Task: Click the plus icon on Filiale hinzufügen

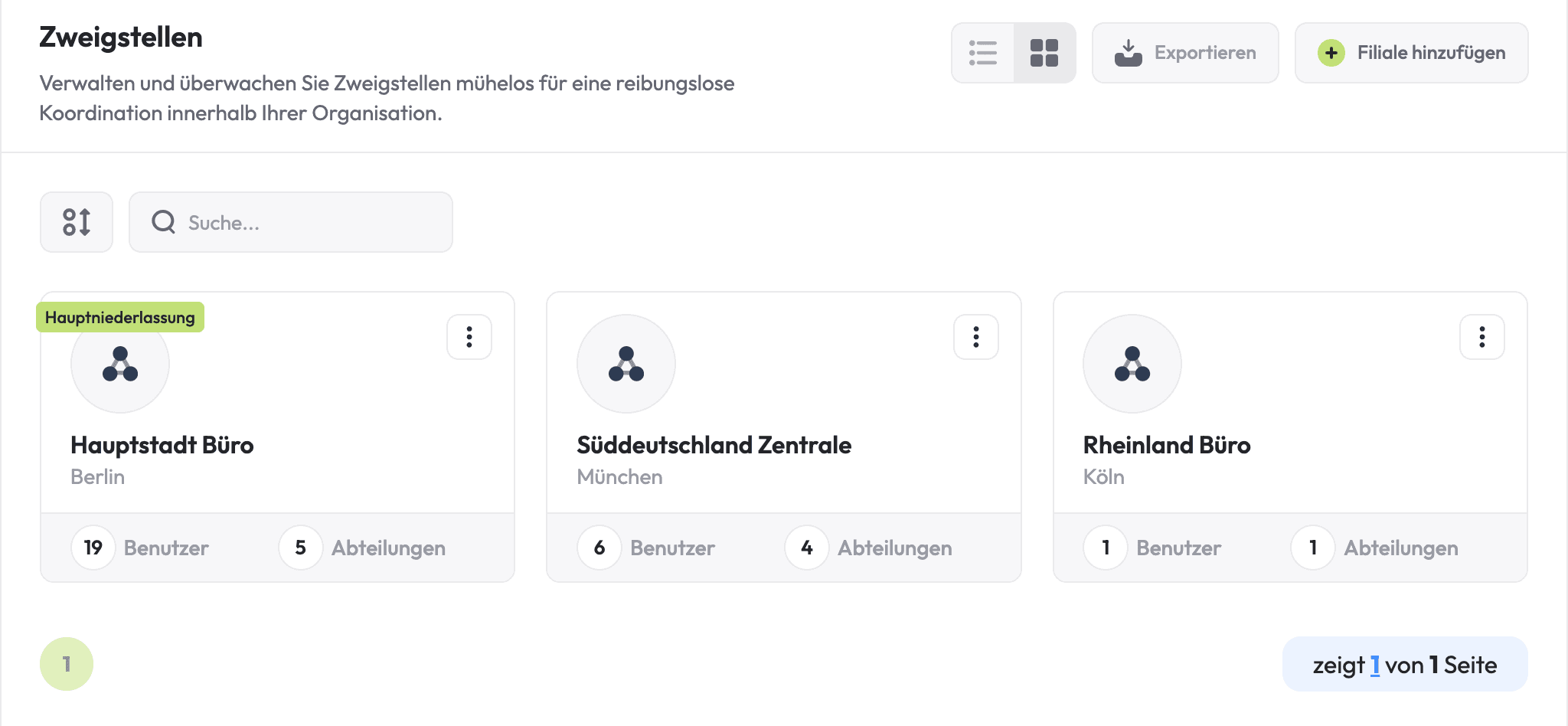Action: (1331, 53)
